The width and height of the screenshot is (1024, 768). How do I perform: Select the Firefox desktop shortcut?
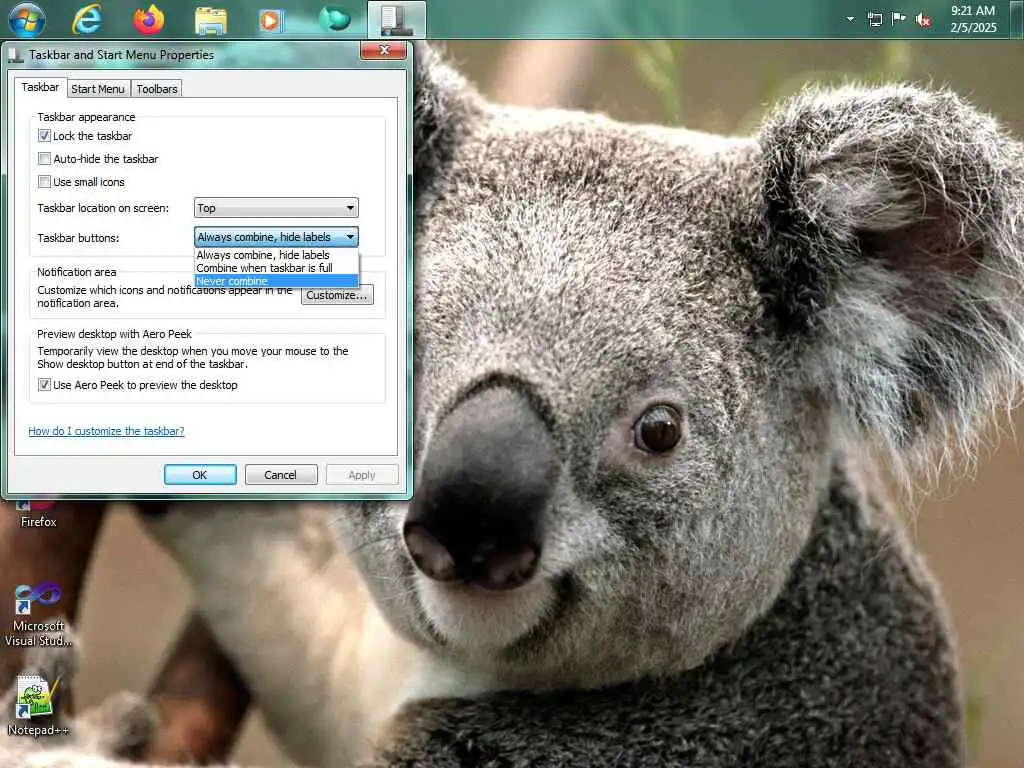[x=38, y=515]
